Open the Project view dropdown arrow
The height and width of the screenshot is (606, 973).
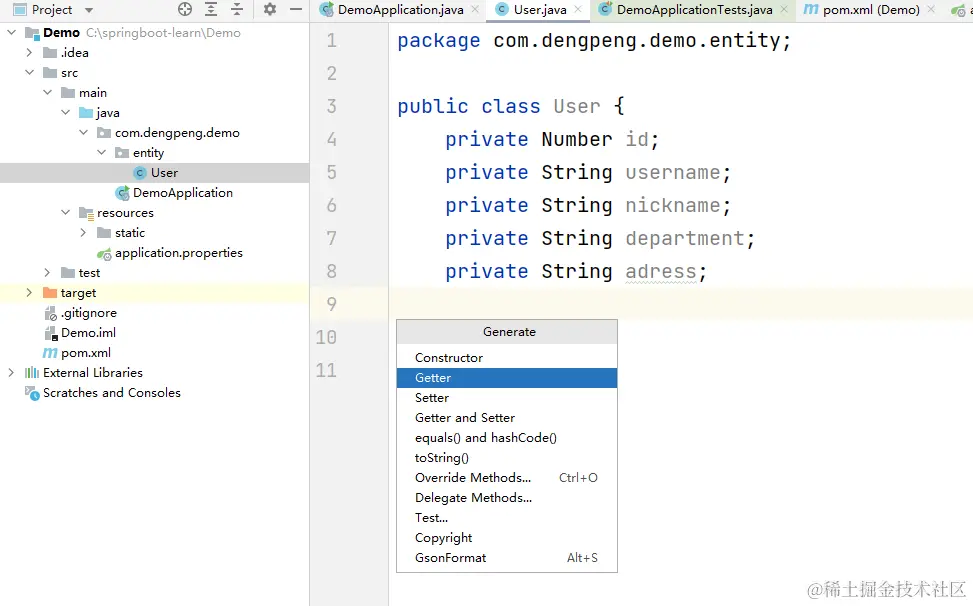coord(89,10)
